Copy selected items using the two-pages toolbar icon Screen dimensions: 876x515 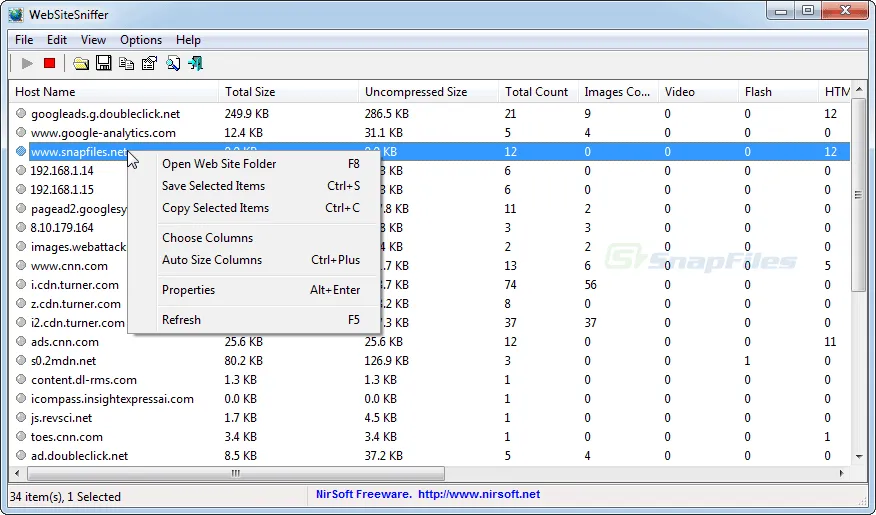[x=126, y=64]
